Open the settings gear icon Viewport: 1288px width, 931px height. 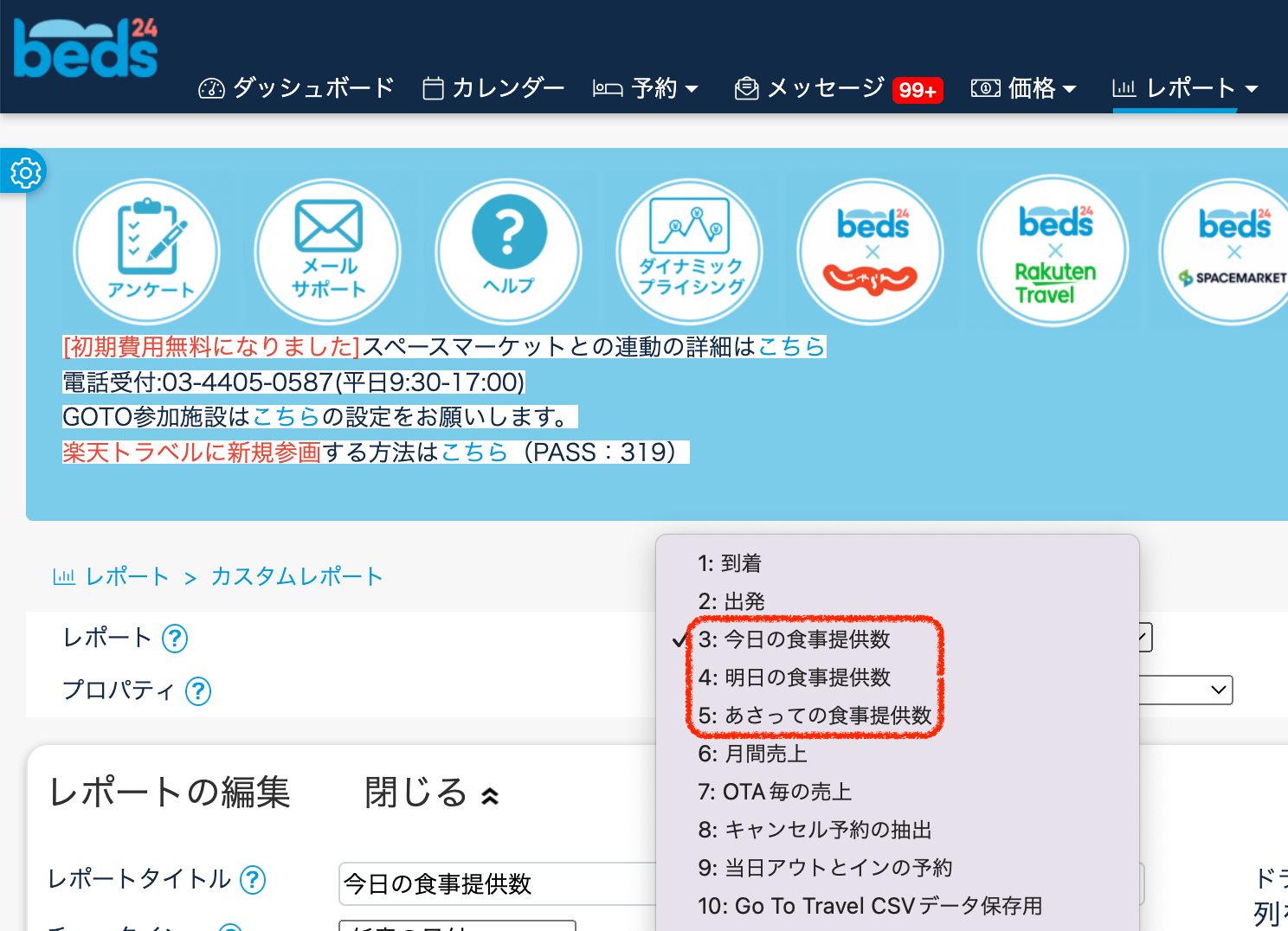pos(25,173)
